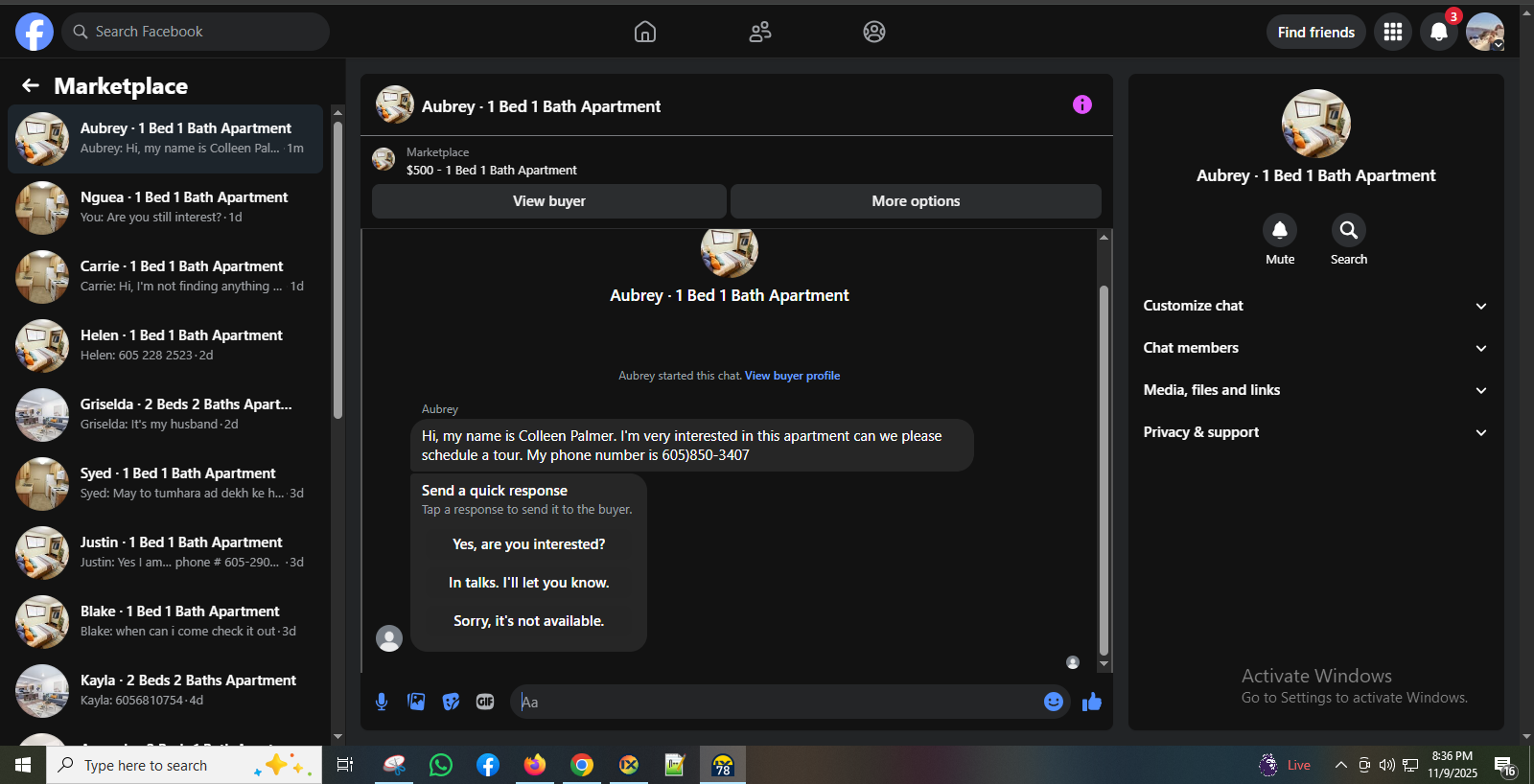Open the View buyer profile link
This screenshot has width=1534, height=784.
[792, 376]
